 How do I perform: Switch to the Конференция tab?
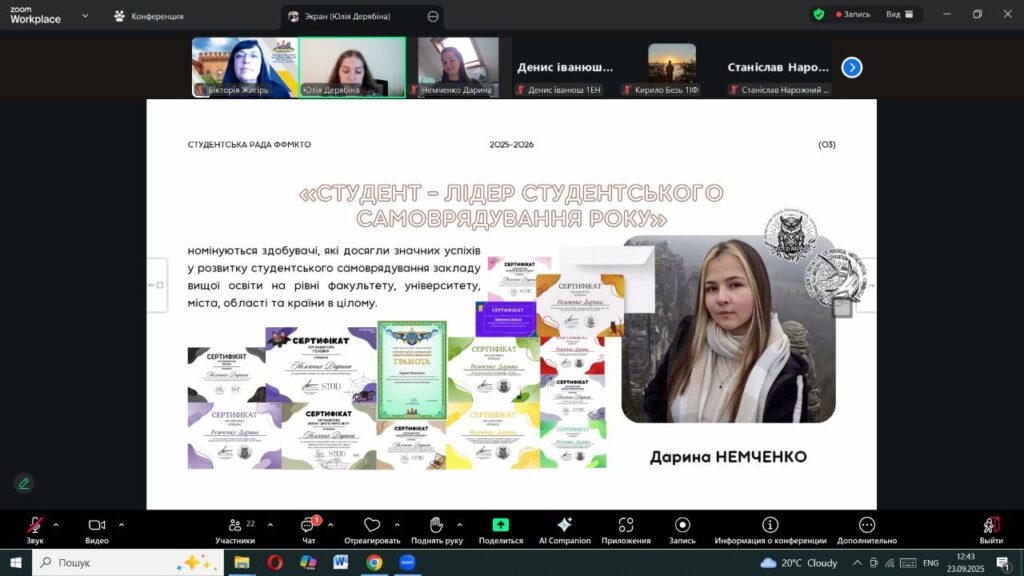click(148, 16)
